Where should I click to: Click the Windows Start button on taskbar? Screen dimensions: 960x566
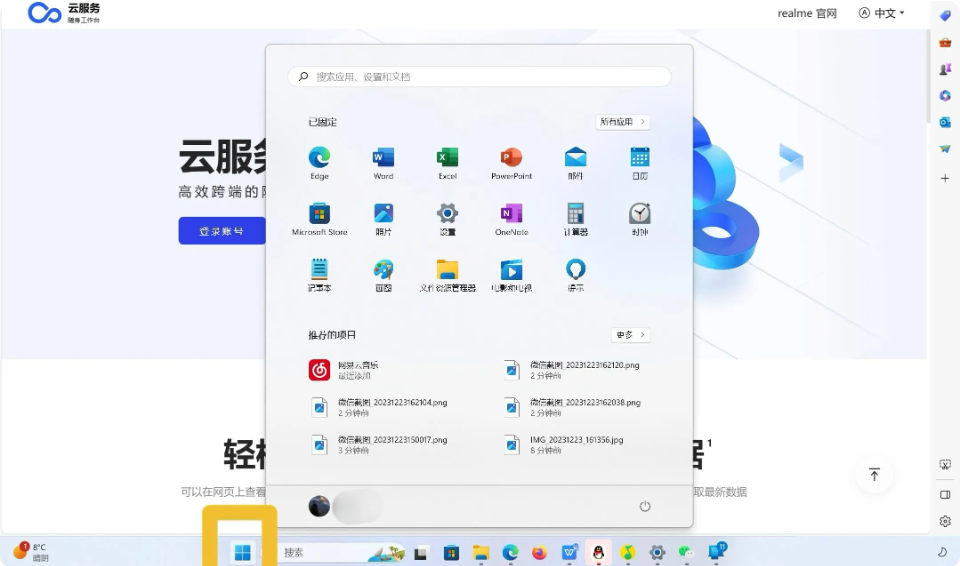(x=242, y=552)
